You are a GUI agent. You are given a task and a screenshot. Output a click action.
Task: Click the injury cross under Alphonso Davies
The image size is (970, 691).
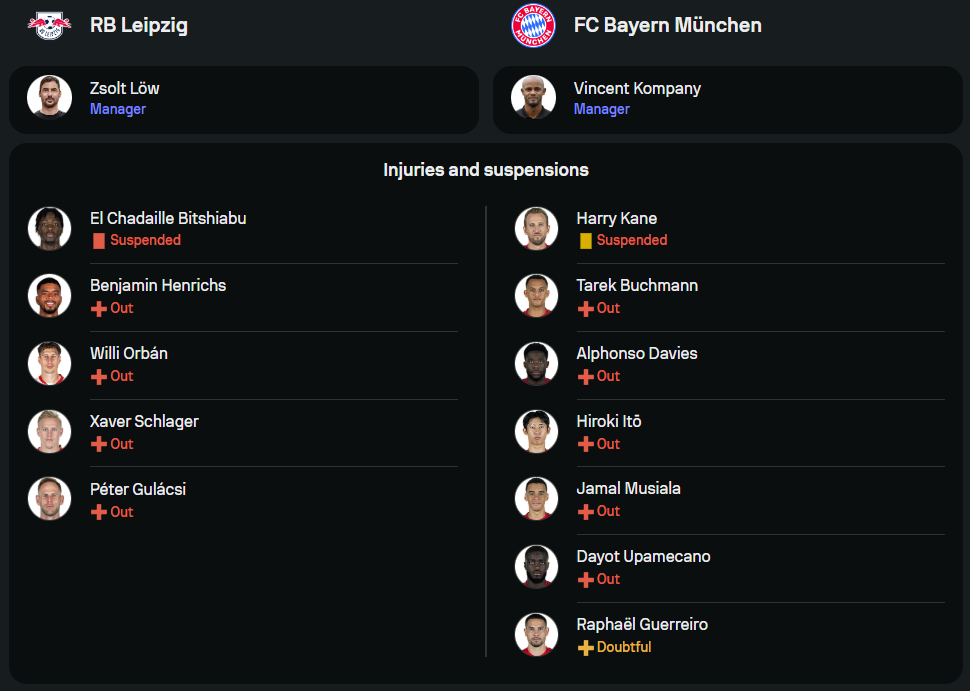coord(585,377)
